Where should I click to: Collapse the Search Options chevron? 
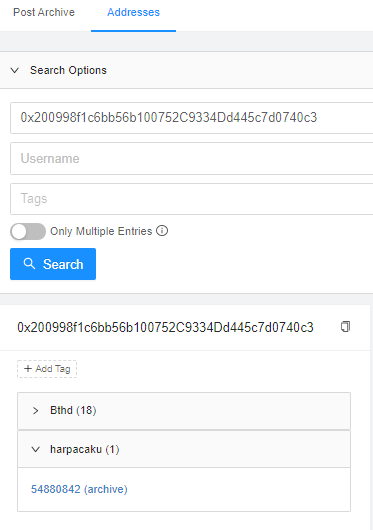pos(15,70)
